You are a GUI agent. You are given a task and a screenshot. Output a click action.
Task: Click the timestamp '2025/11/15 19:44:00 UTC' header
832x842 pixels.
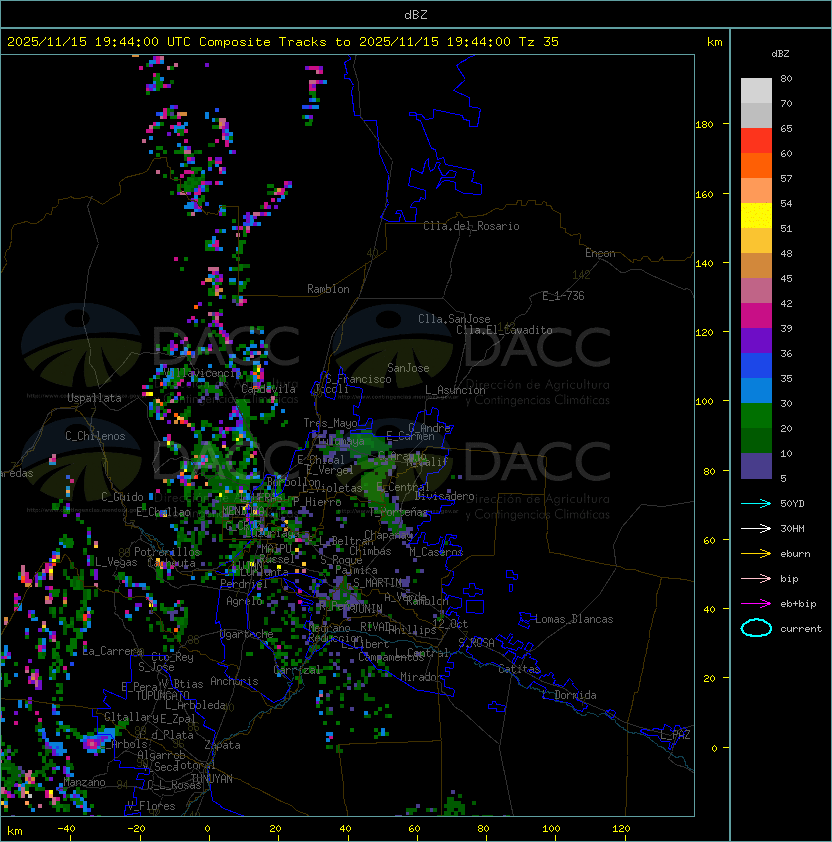(x=99, y=42)
